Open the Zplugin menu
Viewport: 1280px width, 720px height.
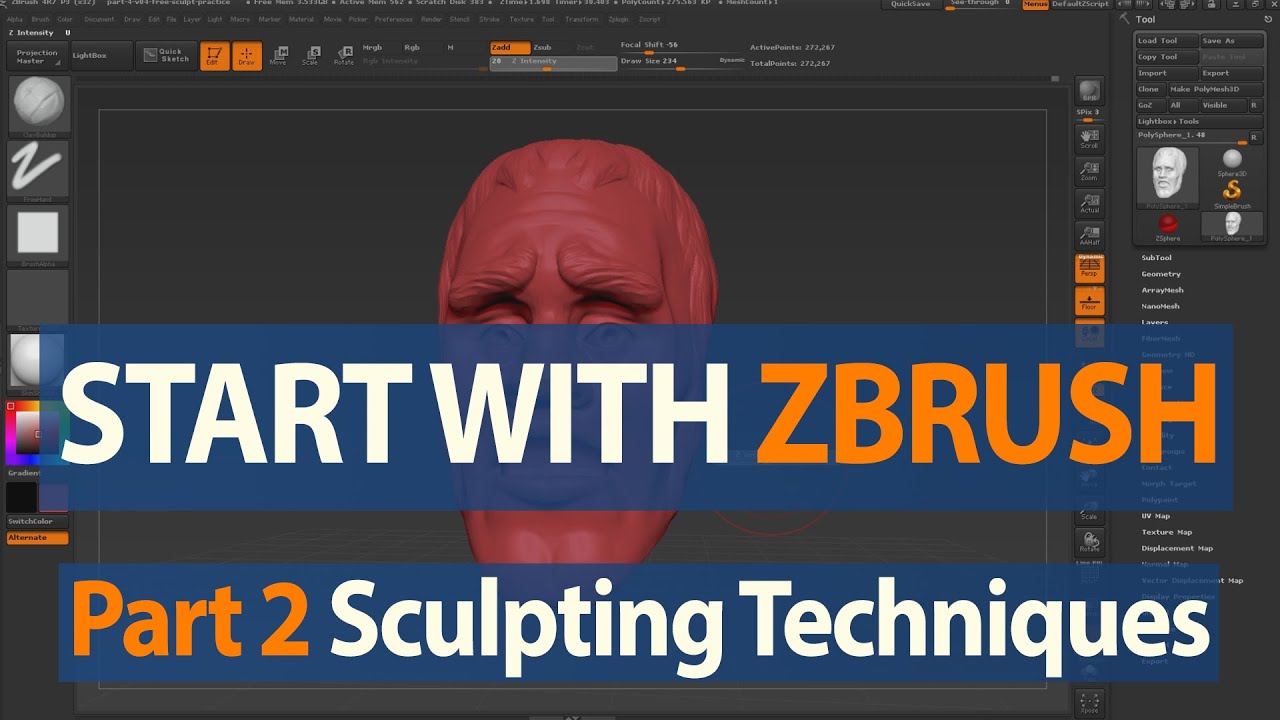pyautogui.click(x=618, y=19)
